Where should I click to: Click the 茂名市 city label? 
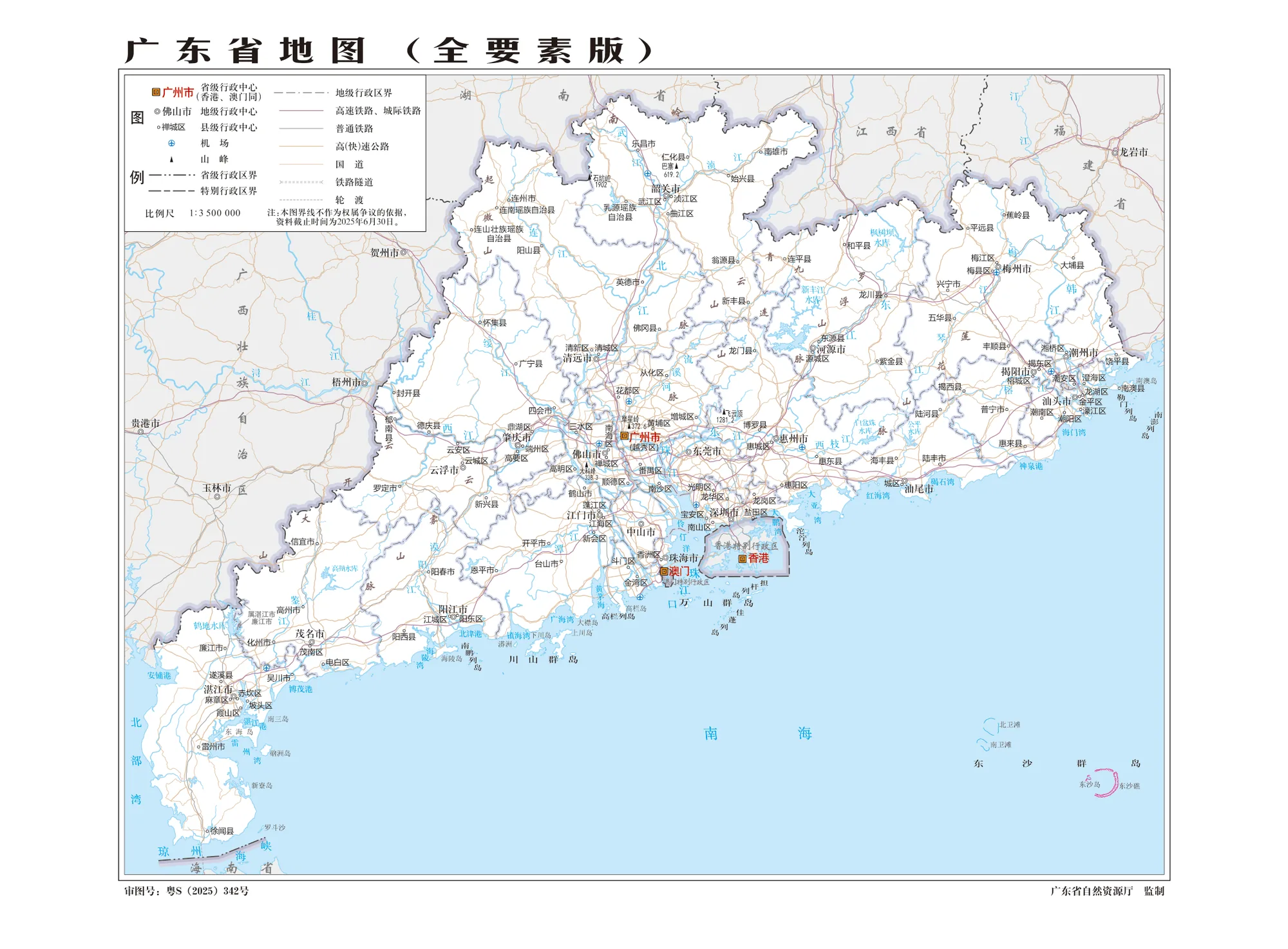pyautogui.click(x=310, y=634)
